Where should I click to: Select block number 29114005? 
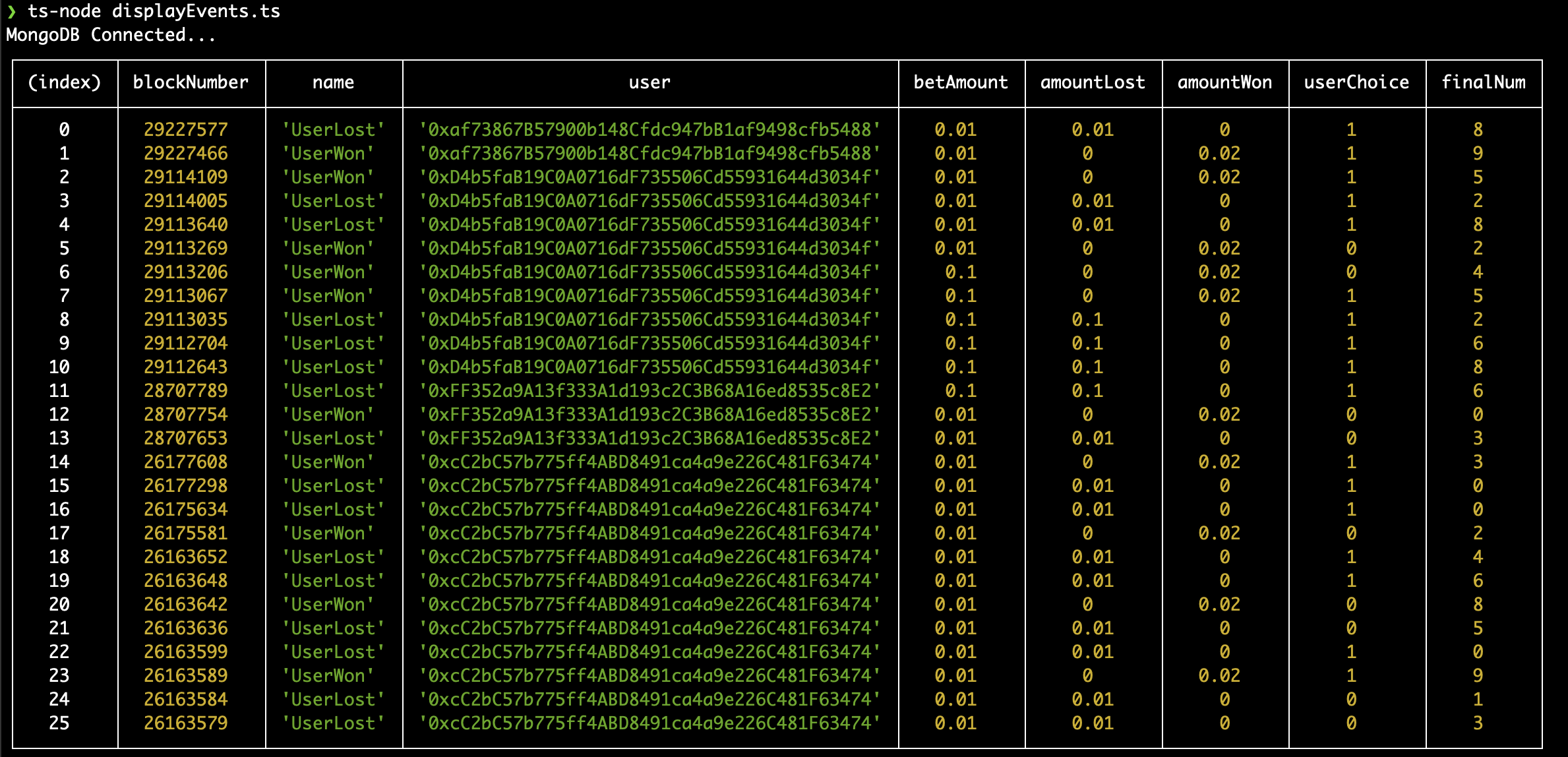pyautogui.click(x=186, y=201)
